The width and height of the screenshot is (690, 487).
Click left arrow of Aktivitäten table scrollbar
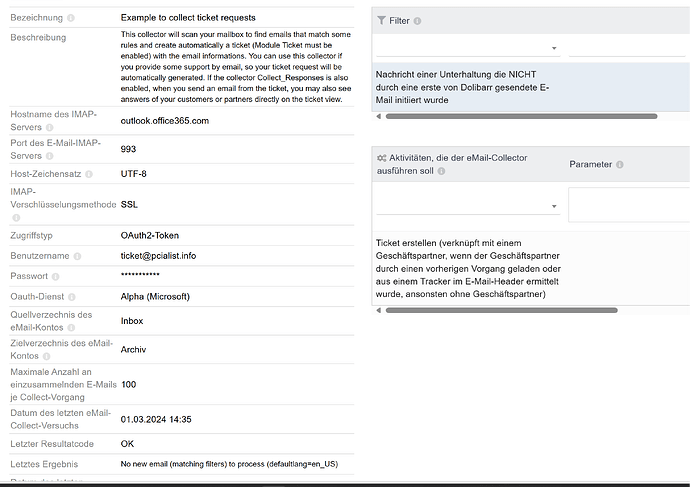coord(378,310)
